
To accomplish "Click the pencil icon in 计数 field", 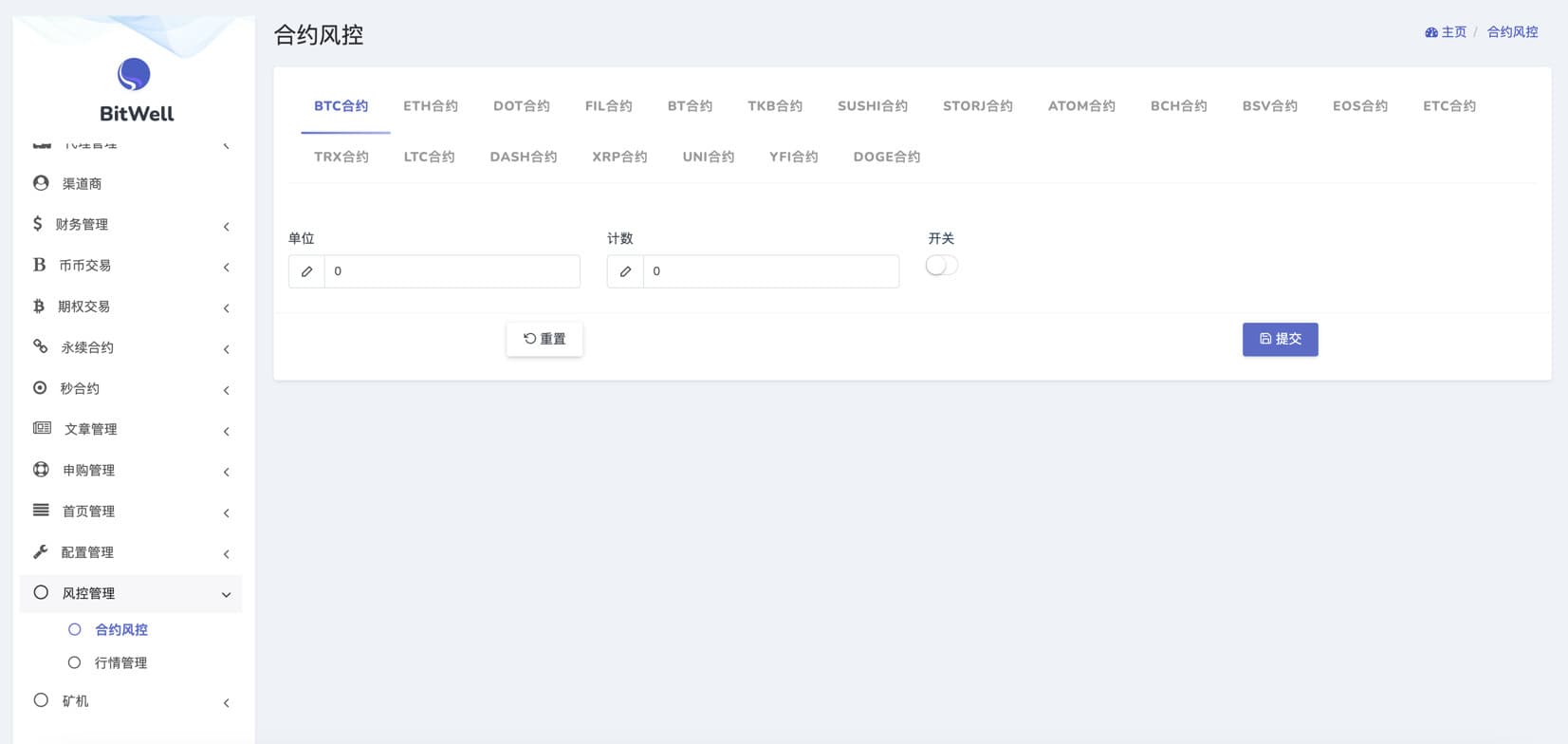I will (x=625, y=271).
